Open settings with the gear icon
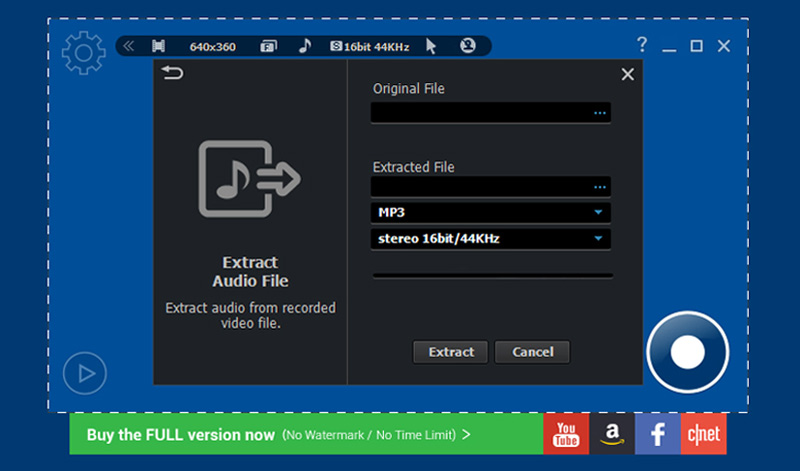Image resolution: width=800 pixels, height=471 pixels. (x=83, y=52)
